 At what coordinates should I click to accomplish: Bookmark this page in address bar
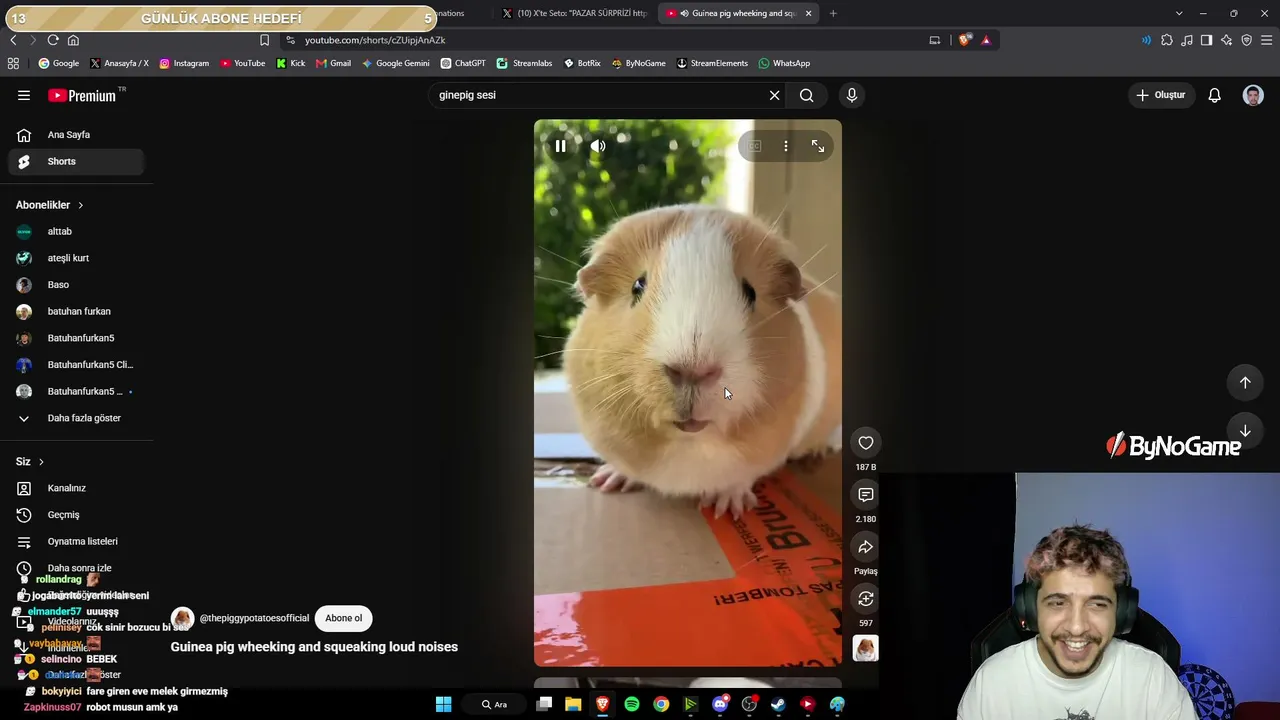(264, 40)
